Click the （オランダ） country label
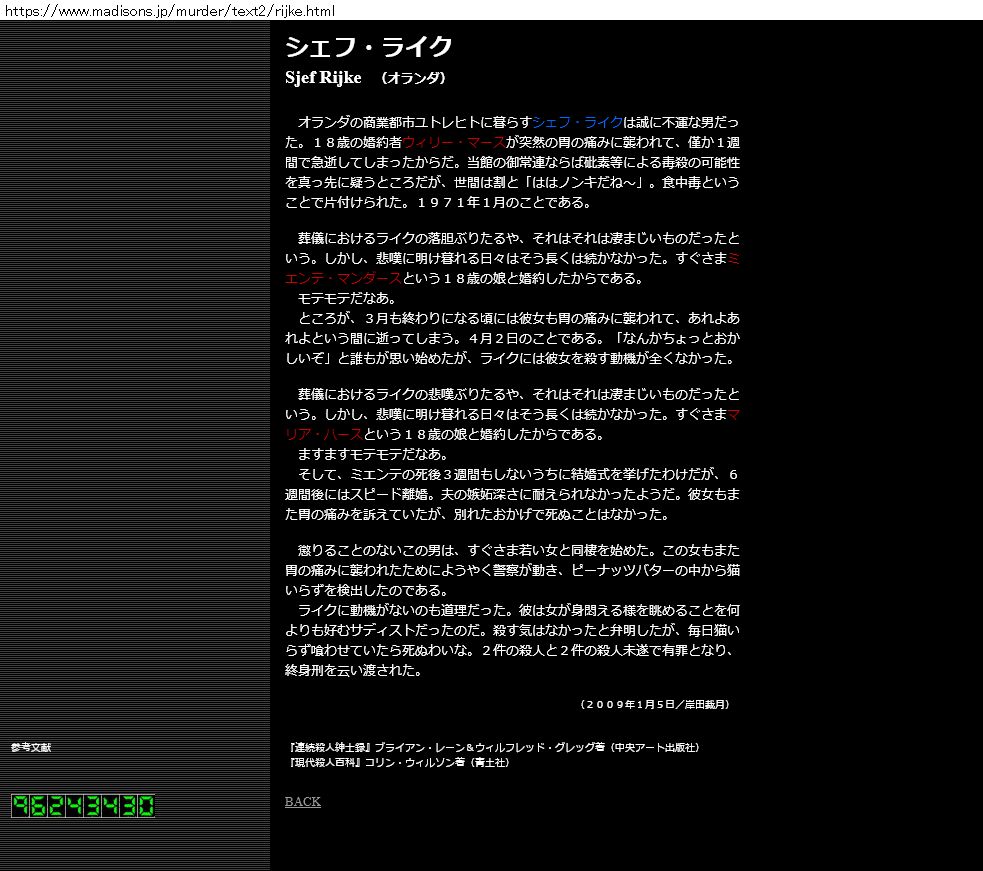The height and width of the screenshot is (871, 983). click(x=413, y=78)
